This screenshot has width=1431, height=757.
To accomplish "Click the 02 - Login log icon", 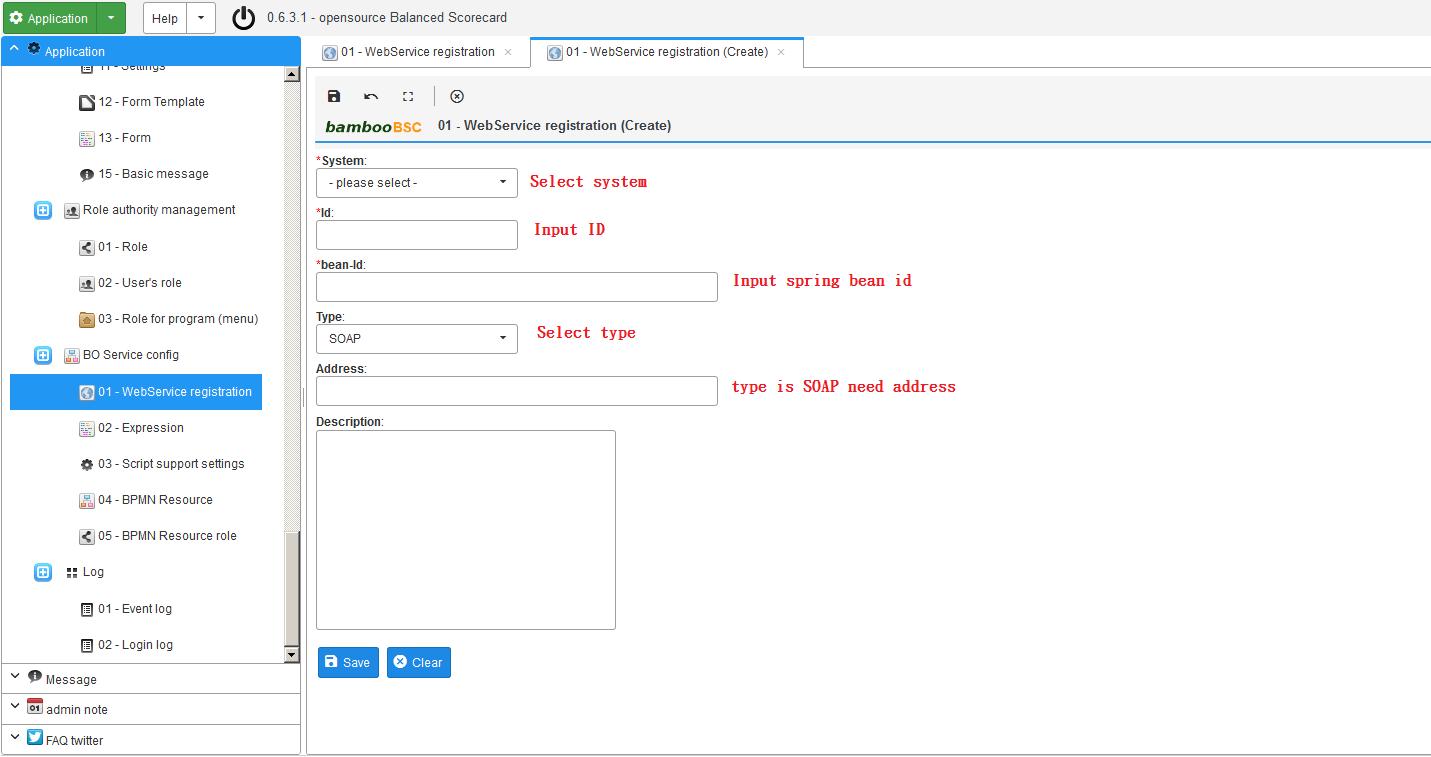I will 87,645.
